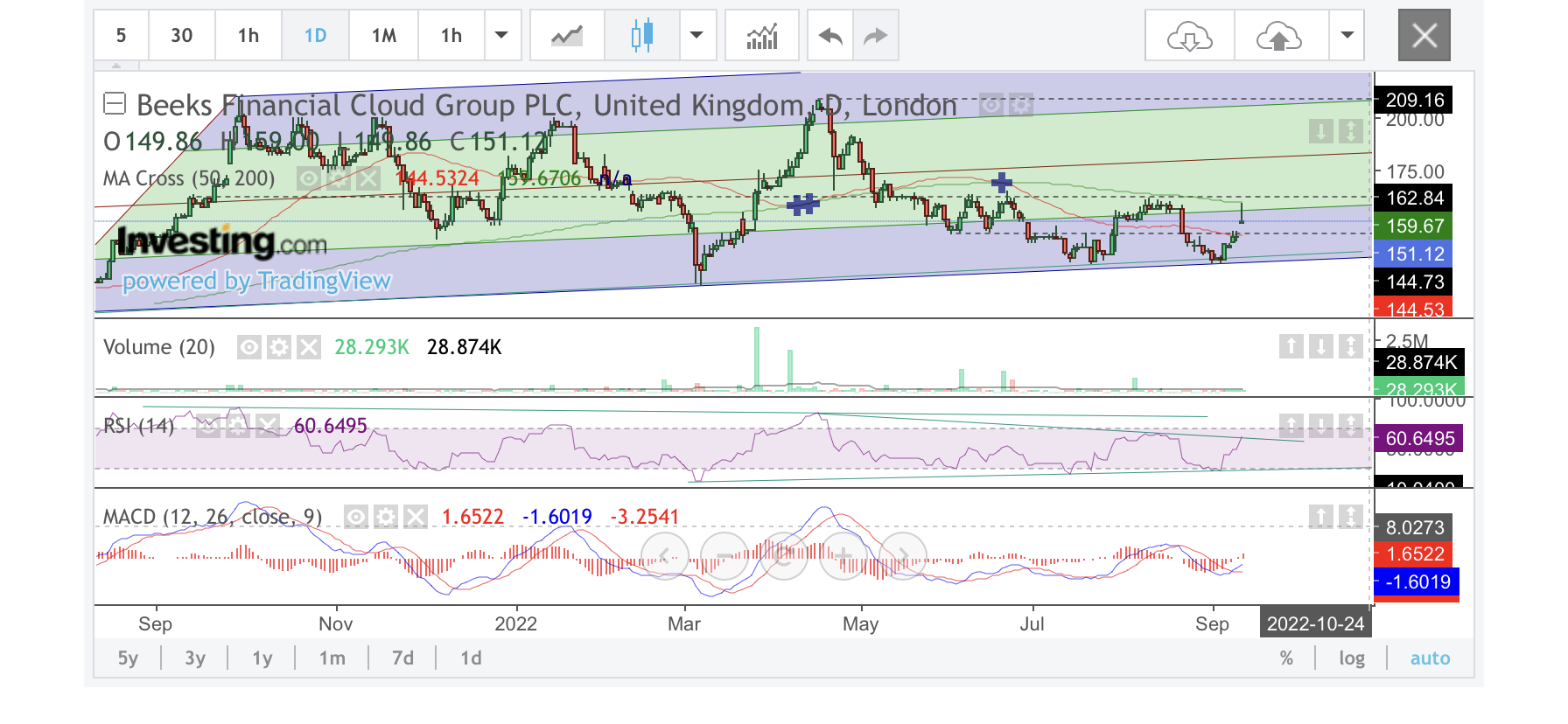This screenshot has width=1568, height=724.
Task: Move the Volume pane up
Action: click(x=1291, y=346)
